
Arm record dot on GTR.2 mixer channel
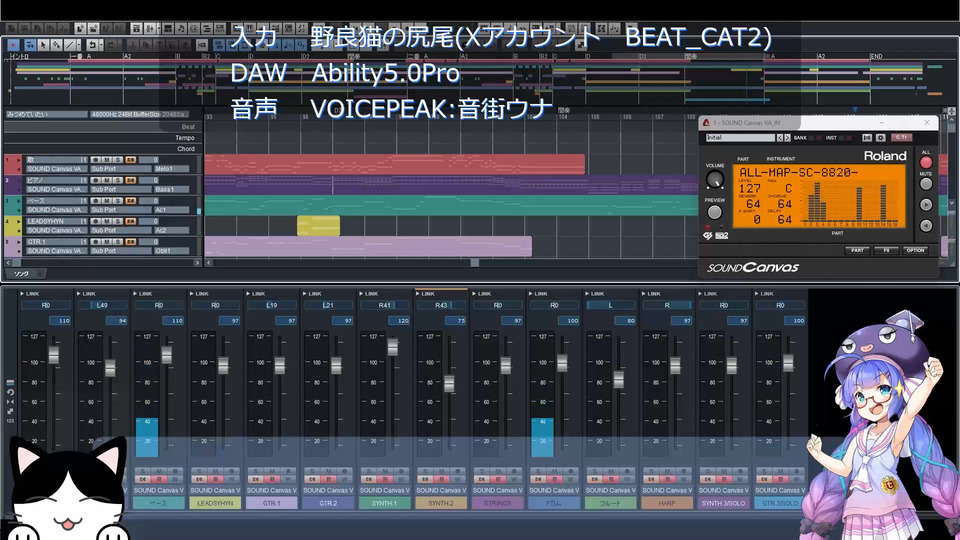(345, 471)
